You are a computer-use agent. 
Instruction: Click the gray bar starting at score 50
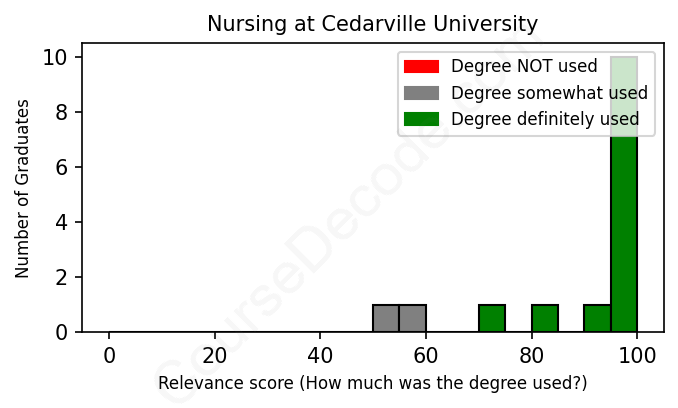pyautogui.click(x=386, y=318)
